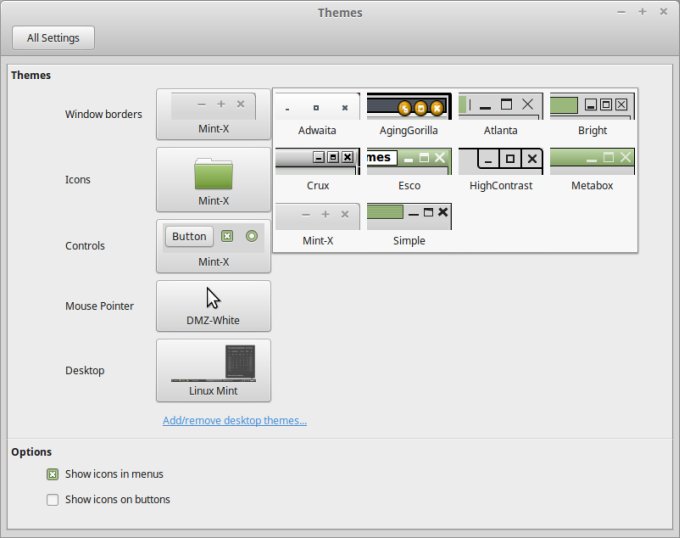
Task: Click the All Settings button
Action: tap(53, 38)
